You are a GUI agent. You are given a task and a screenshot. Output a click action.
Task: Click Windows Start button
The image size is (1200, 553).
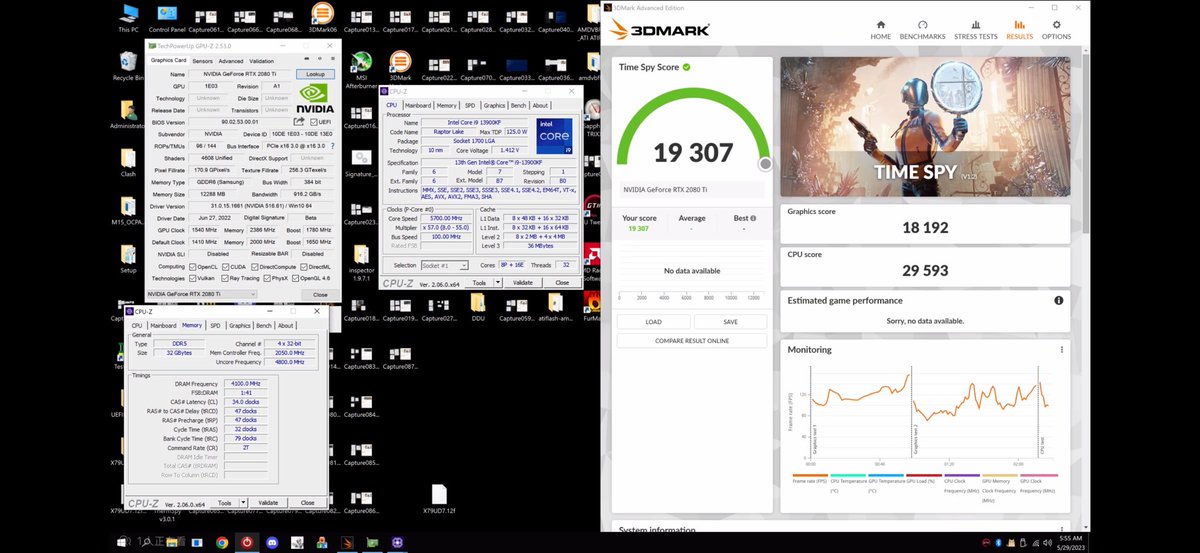point(122,542)
